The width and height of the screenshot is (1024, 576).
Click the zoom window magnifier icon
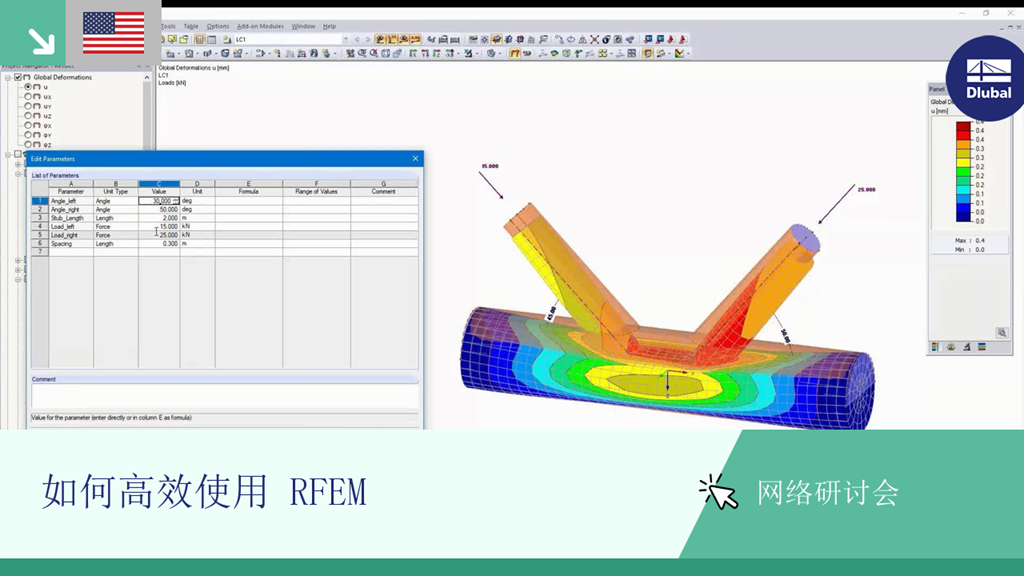[362, 54]
